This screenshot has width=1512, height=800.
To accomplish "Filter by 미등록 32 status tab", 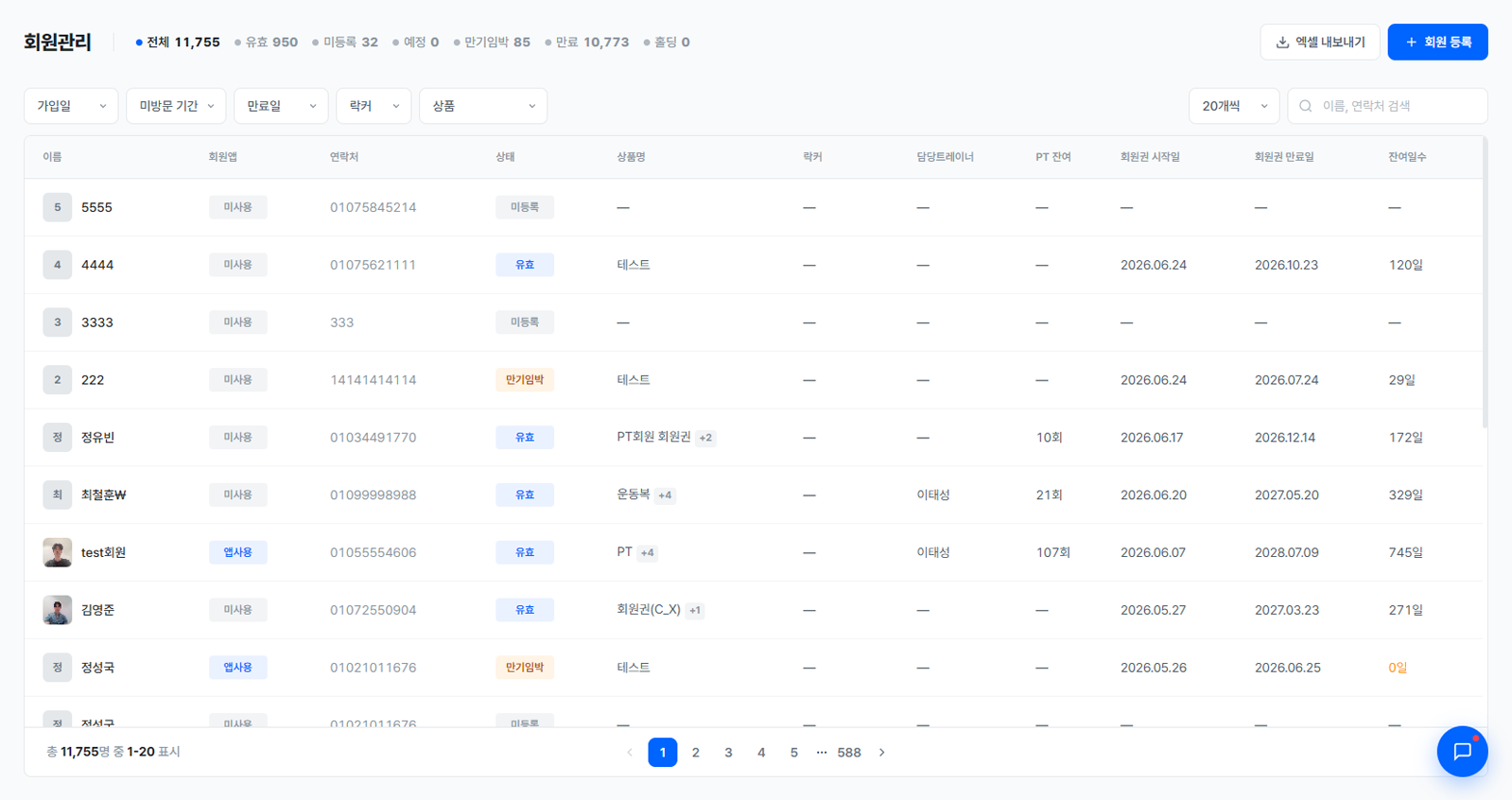I will (345, 43).
